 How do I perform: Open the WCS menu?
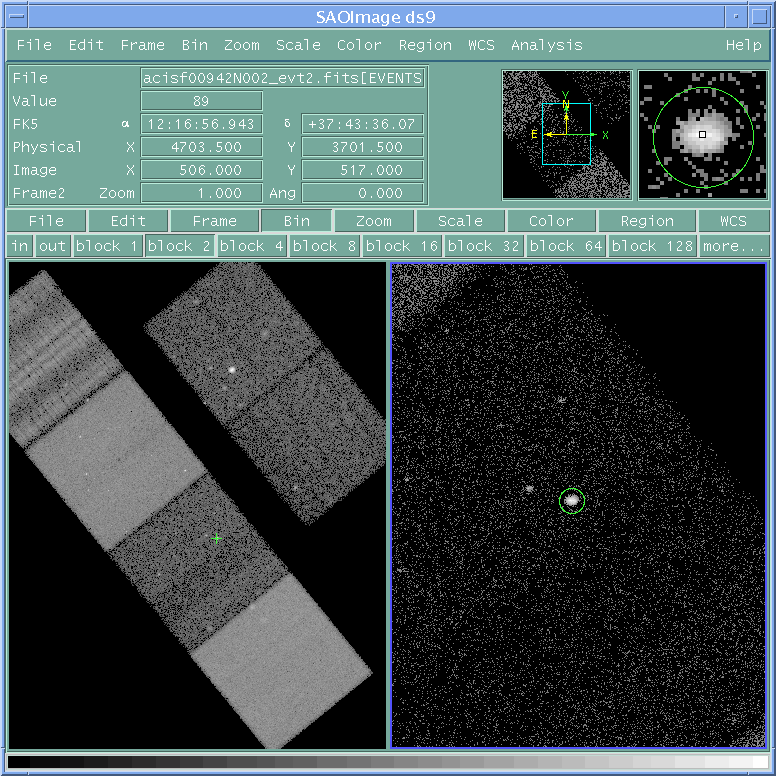(481, 45)
